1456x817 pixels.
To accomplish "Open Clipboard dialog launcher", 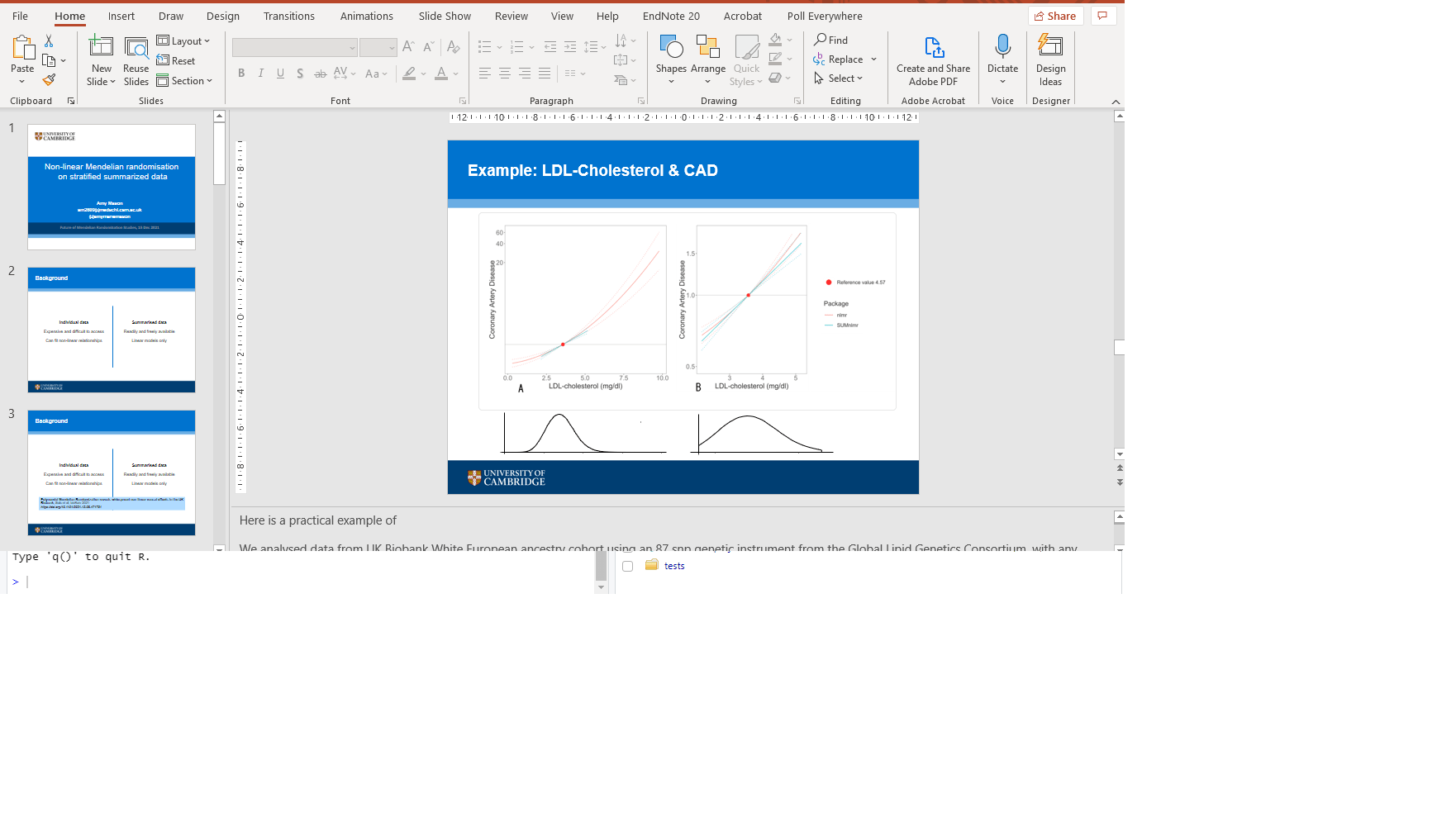I will [71, 101].
